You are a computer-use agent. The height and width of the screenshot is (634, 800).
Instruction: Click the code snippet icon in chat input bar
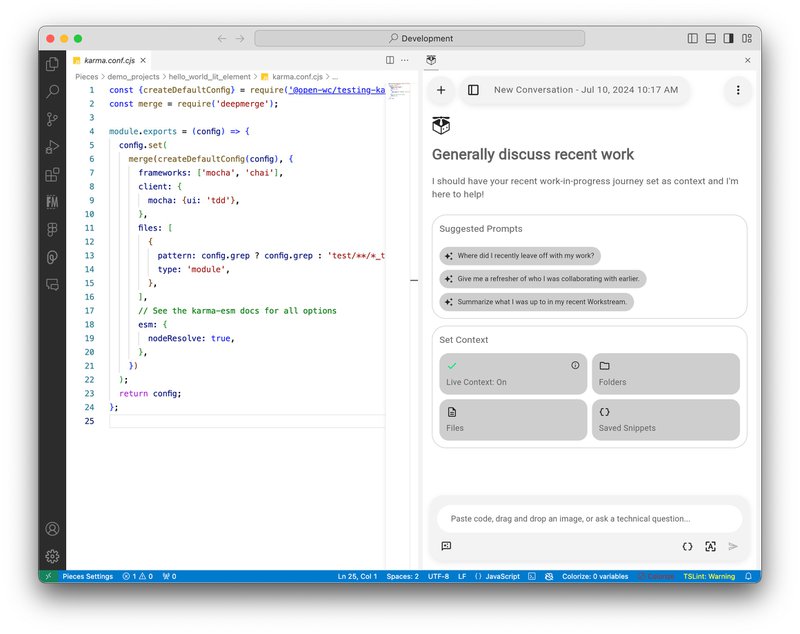coord(687,546)
